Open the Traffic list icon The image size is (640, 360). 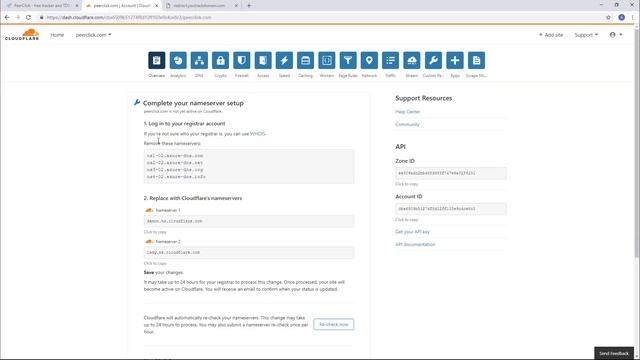coord(390,60)
